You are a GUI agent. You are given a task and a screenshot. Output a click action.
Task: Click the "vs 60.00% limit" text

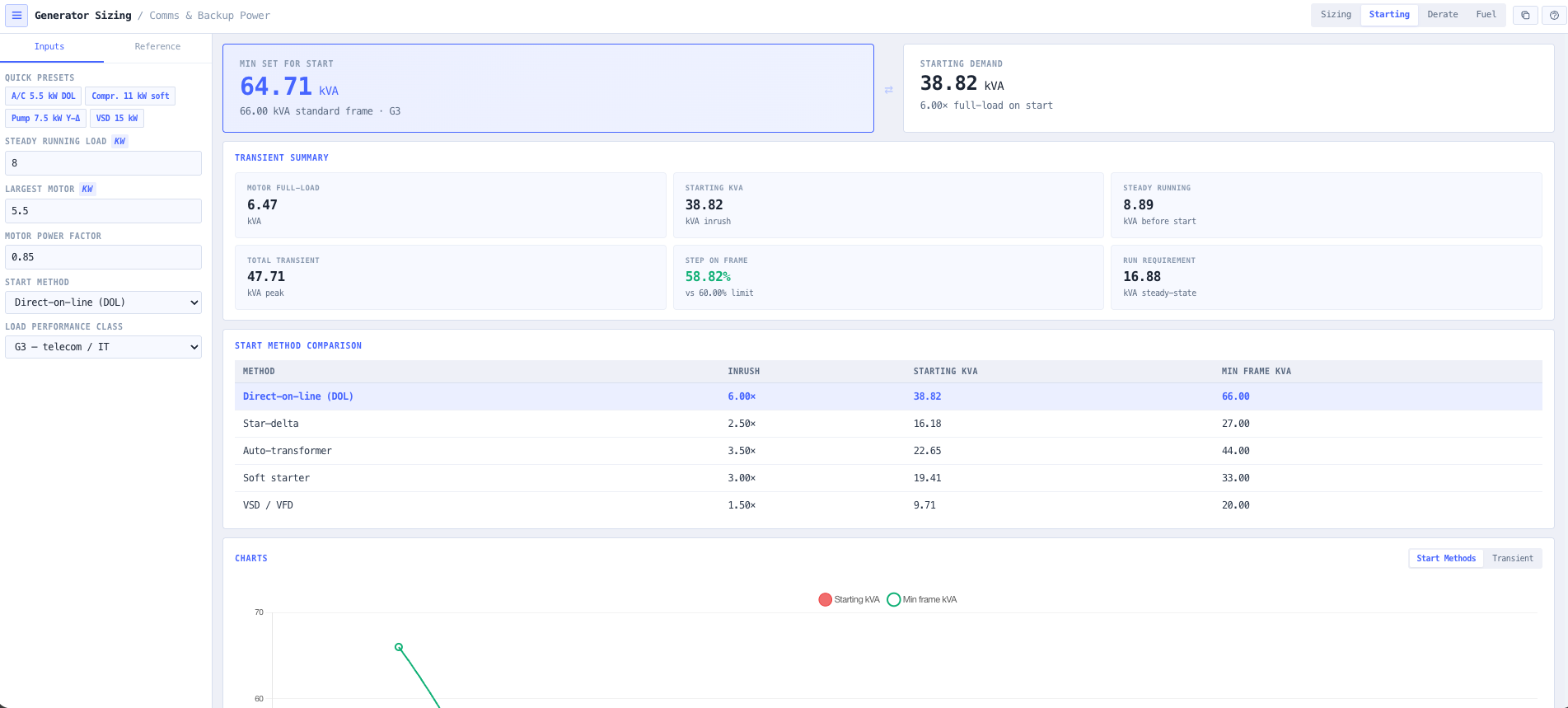click(719, 293)
